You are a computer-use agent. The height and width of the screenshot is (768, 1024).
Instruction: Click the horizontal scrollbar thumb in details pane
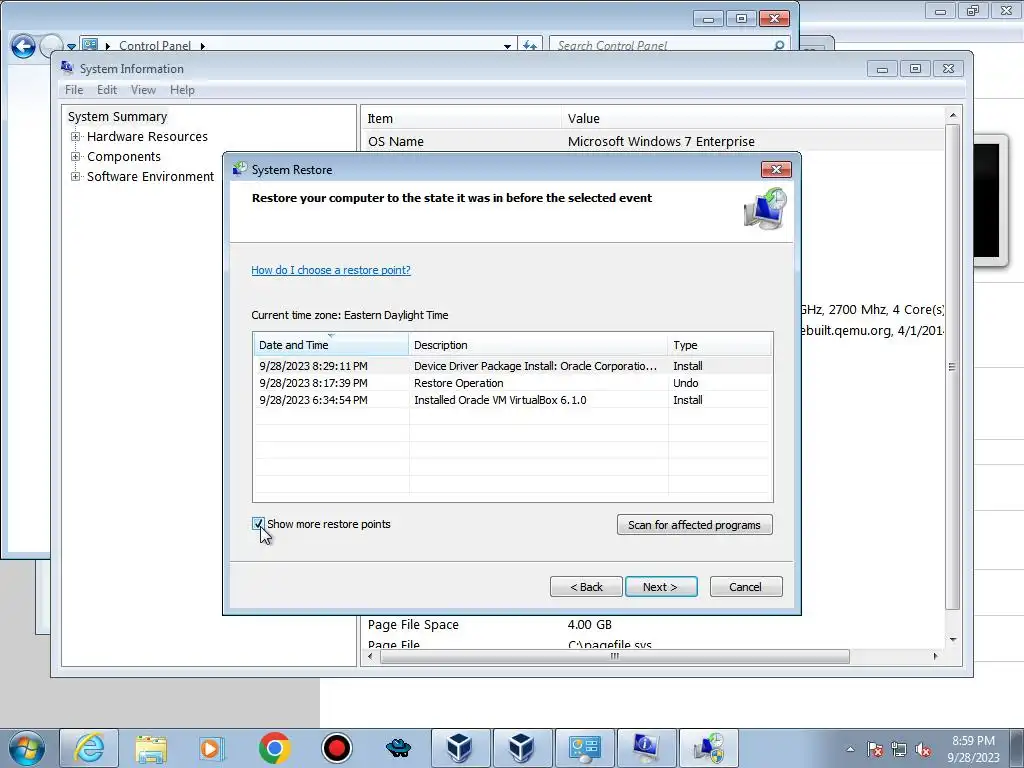(615, 656)
